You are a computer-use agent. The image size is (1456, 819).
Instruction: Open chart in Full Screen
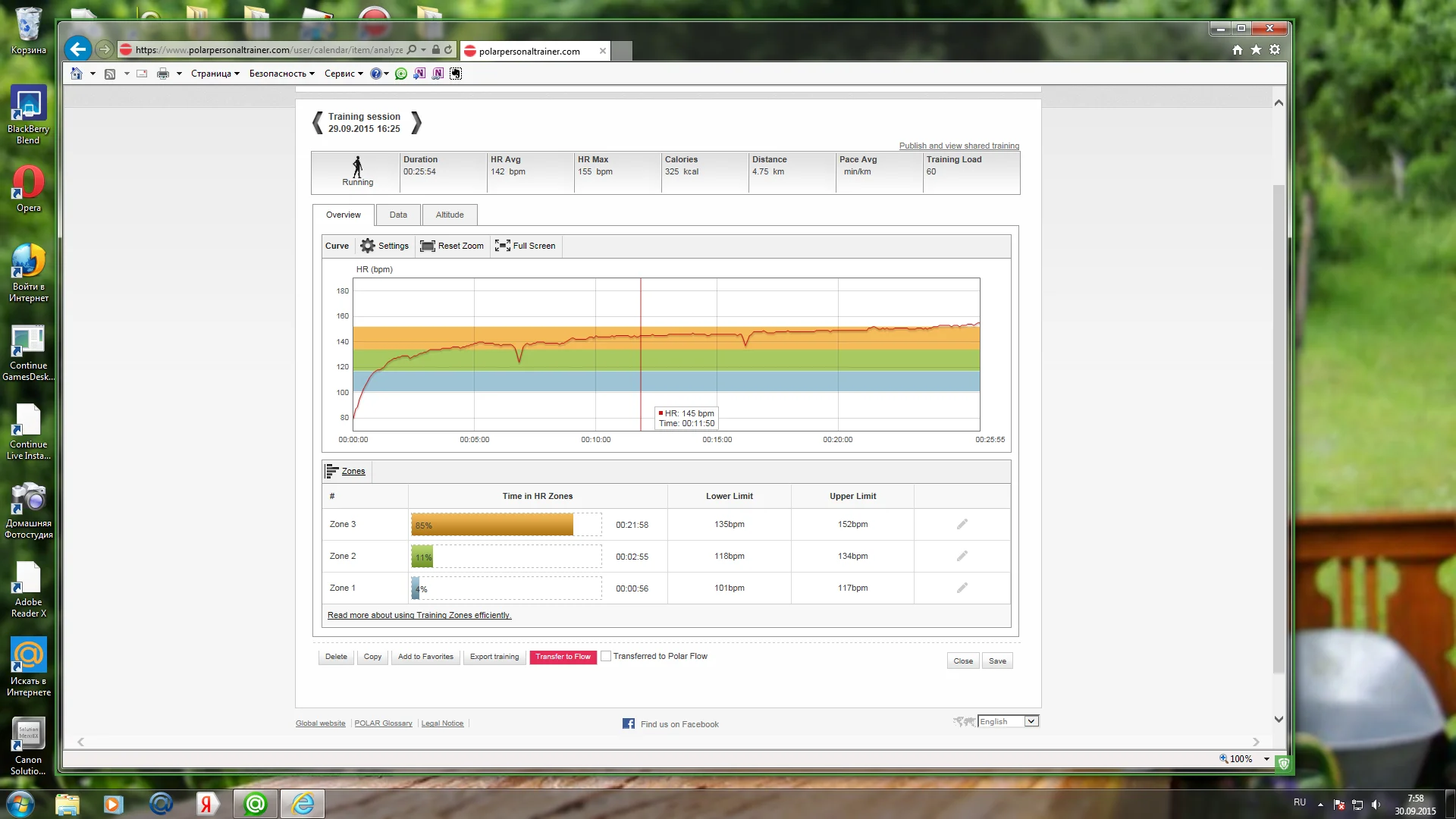[x=526, y=246]
